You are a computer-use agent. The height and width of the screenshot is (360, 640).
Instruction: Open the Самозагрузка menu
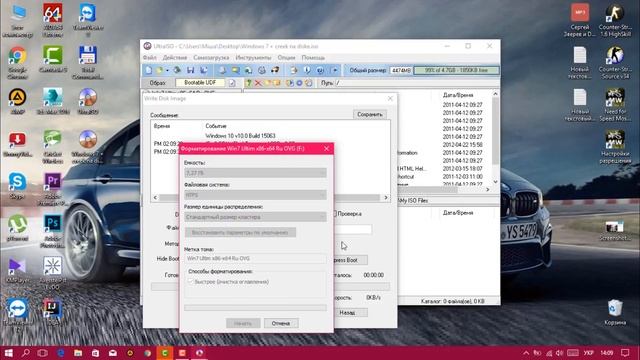211,58
